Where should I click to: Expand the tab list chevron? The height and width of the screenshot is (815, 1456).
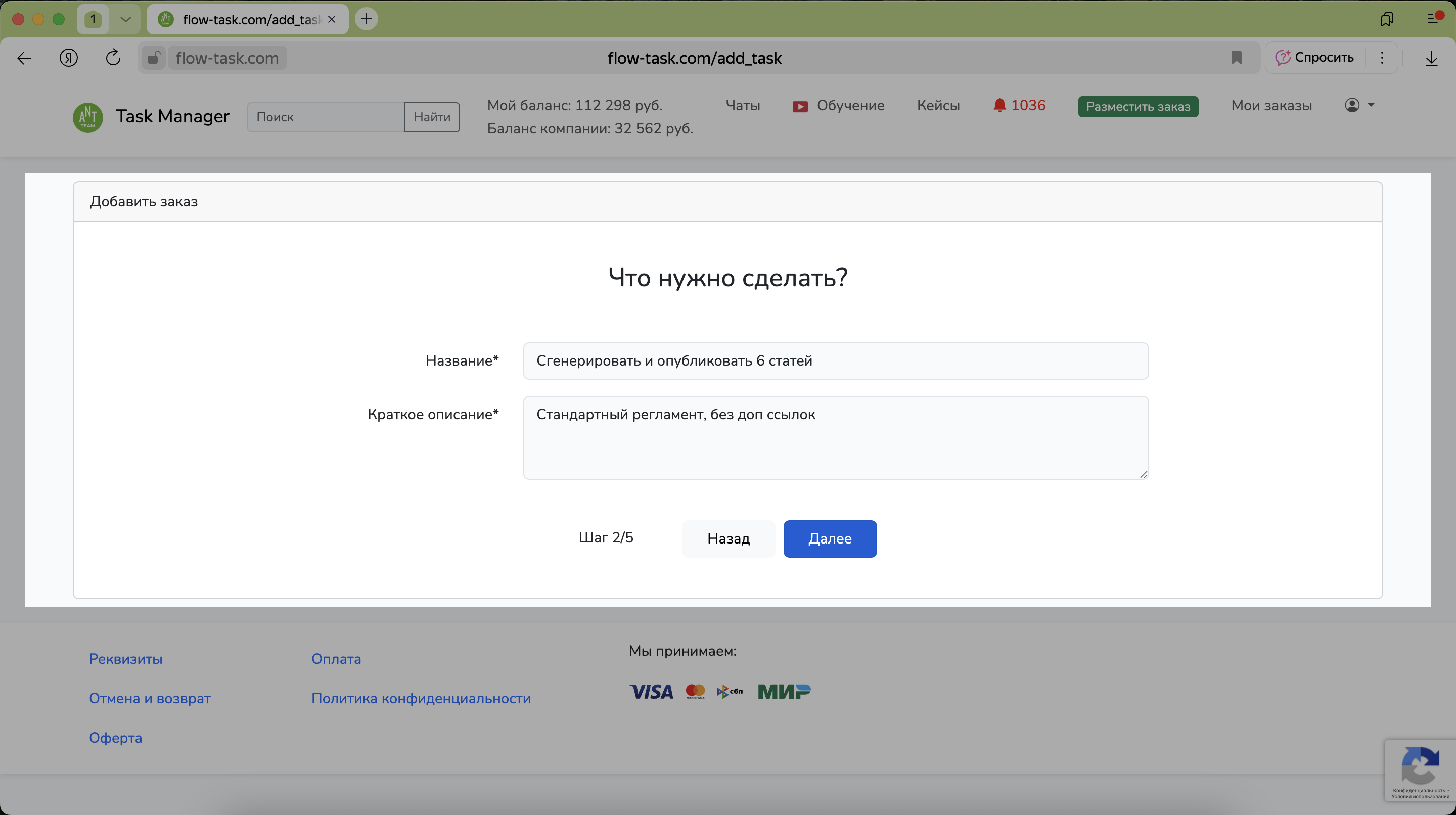click(125, 19)
